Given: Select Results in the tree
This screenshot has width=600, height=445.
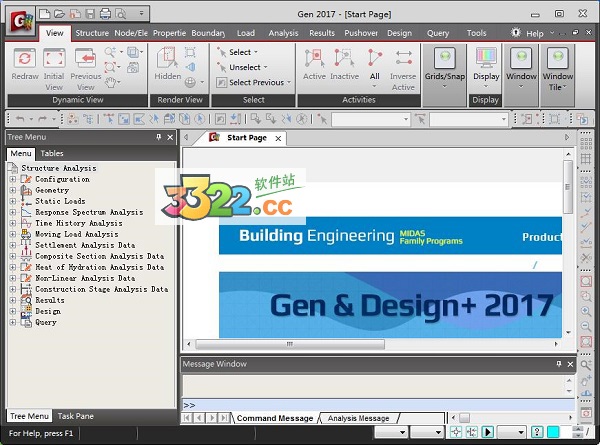Looking at the screenshot, I should click(x=50, y=300).
